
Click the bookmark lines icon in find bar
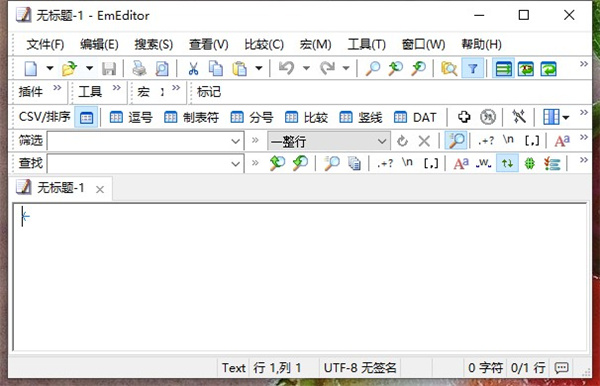[x=552, y=164]
